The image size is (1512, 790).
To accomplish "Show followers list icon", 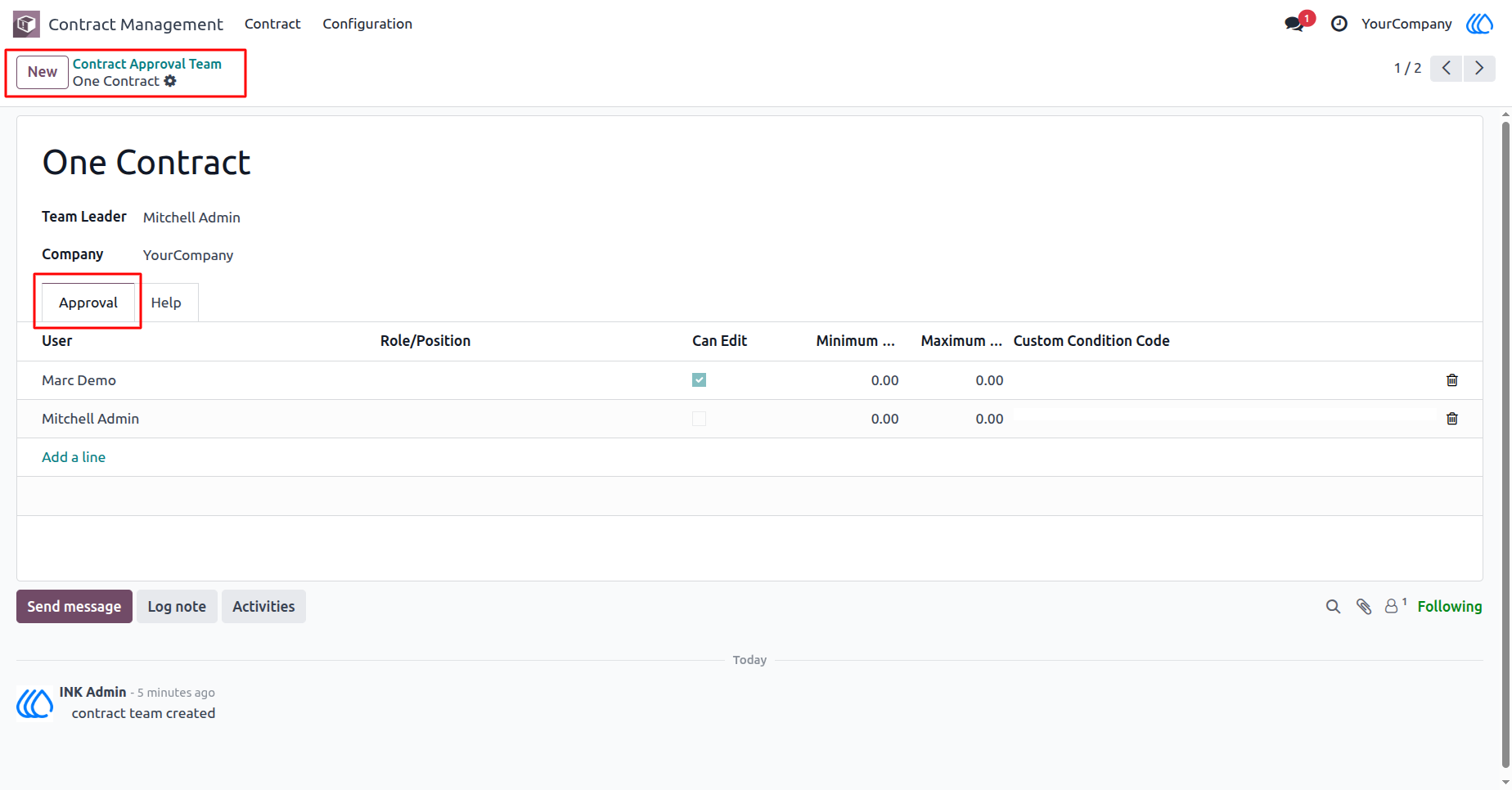I will [x=1395, y=606].
